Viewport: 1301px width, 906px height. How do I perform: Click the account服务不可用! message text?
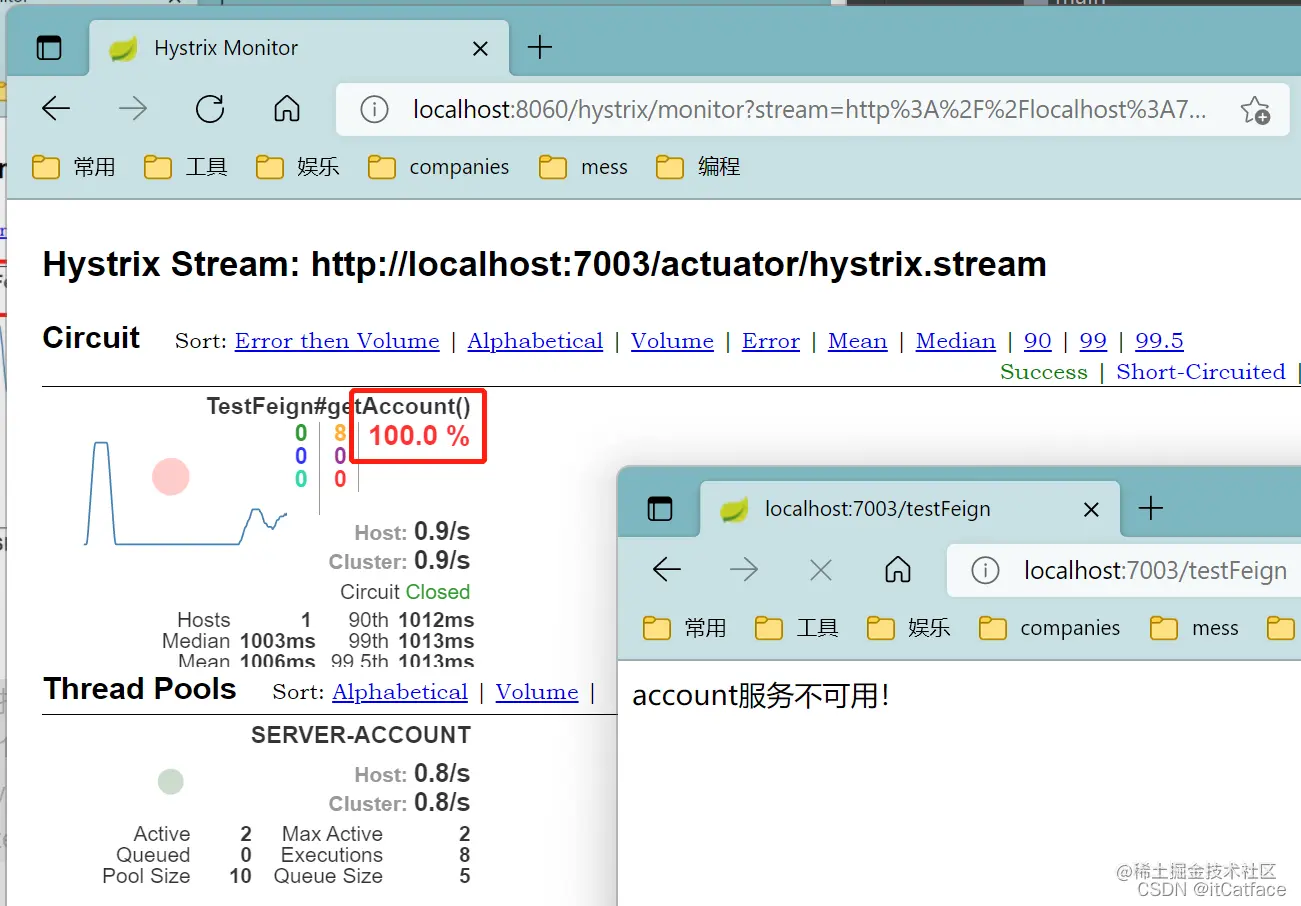point(761,695)
